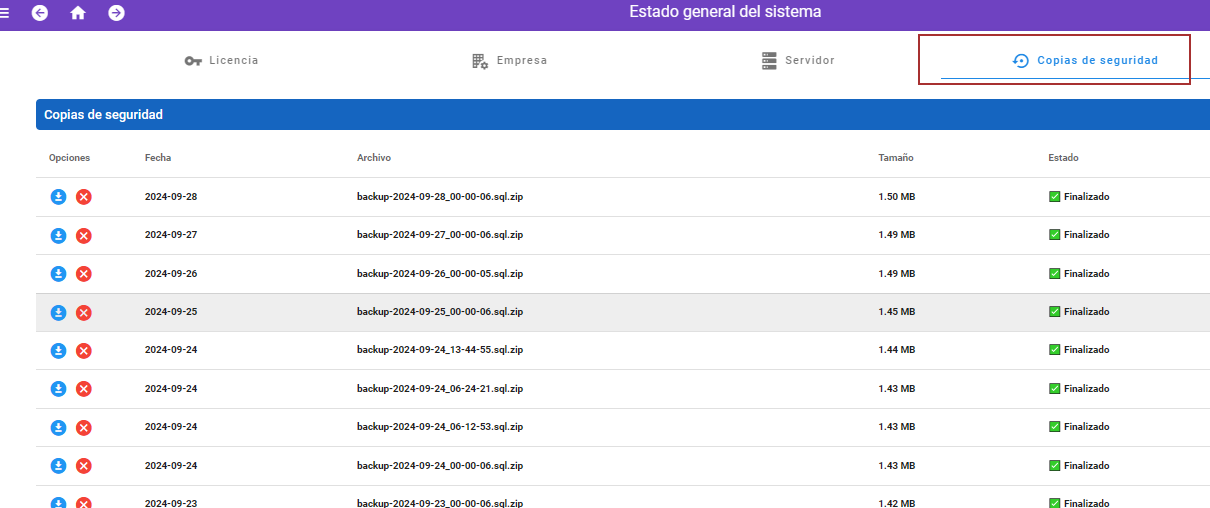Download backup-2024-09-24_06-12-53 file

(58, 427)
